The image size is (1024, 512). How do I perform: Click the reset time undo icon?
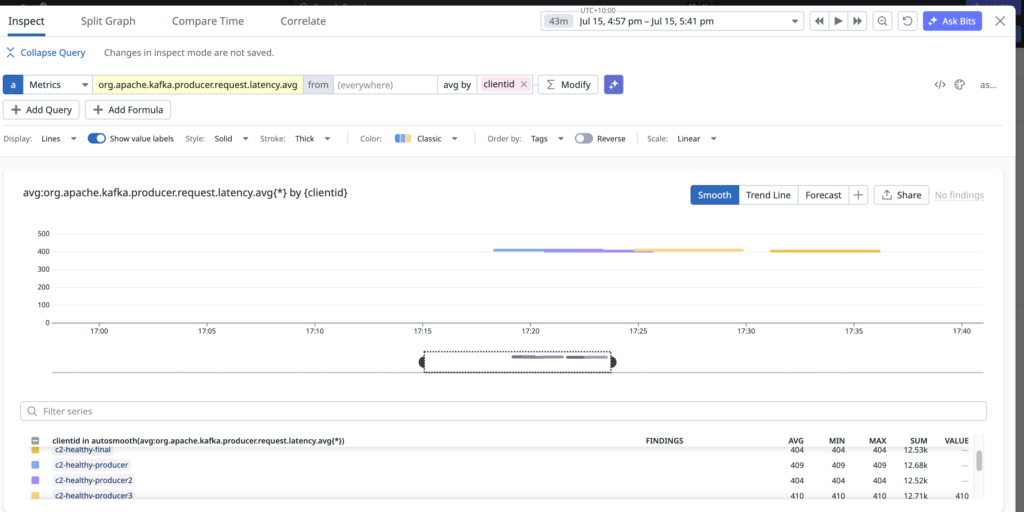(x=907, y=21)
